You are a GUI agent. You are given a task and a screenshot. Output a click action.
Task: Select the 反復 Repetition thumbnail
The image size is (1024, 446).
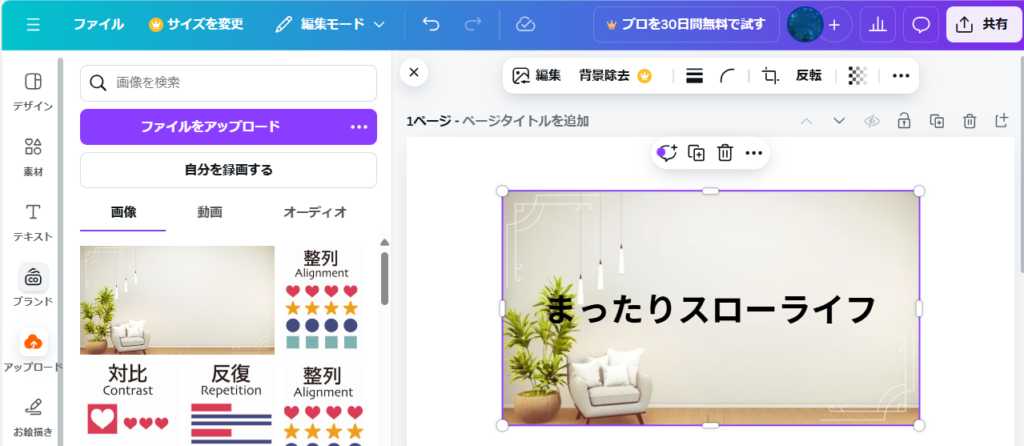pyautogui.click(x=231, y=403)
